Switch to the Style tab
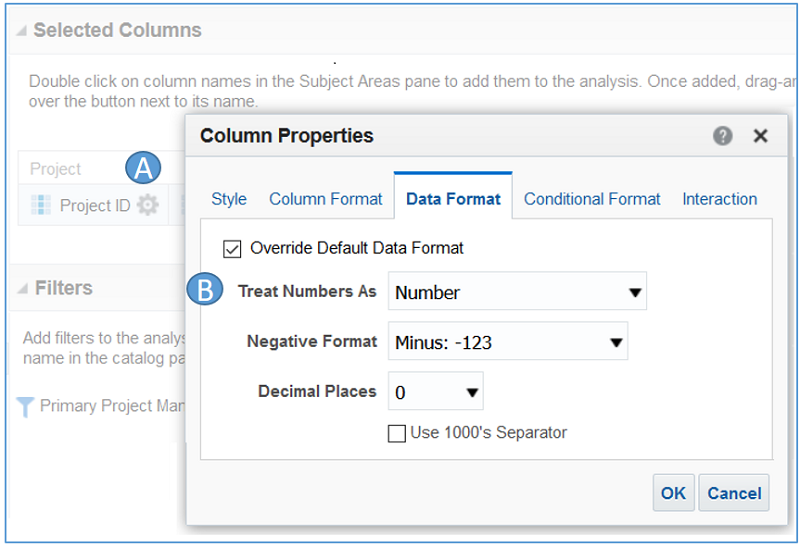 229,199
